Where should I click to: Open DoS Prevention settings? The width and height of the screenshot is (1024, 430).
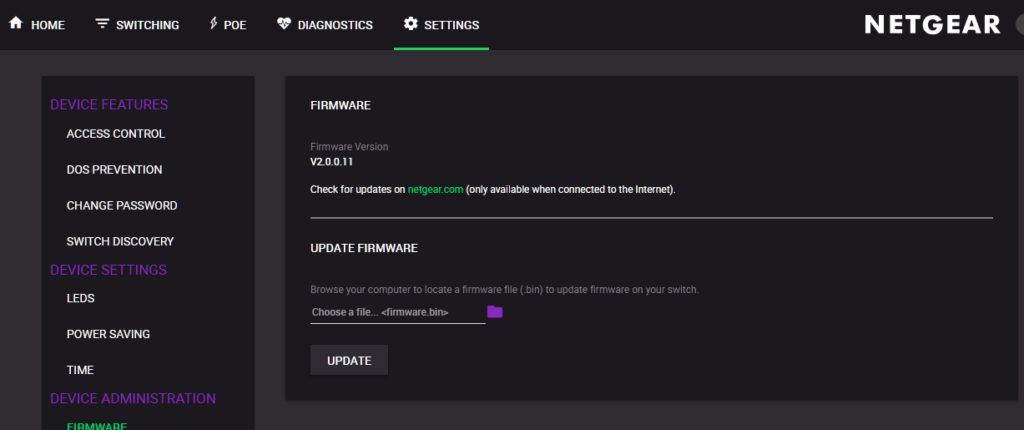coord(114,170)
